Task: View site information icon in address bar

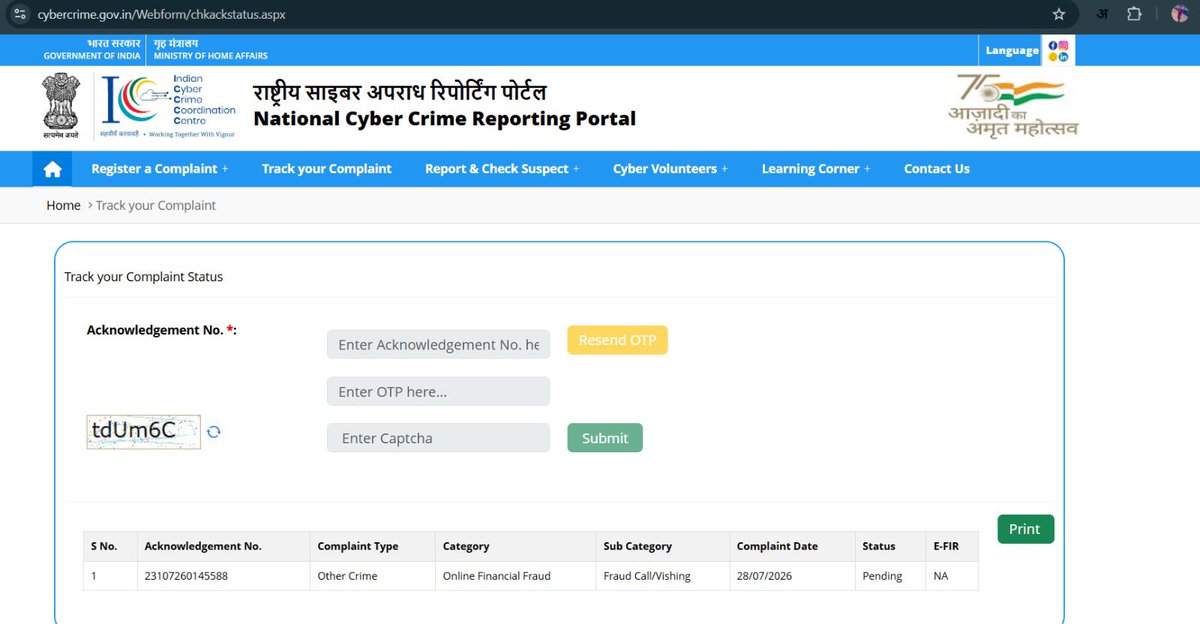Action: (19, 15)
